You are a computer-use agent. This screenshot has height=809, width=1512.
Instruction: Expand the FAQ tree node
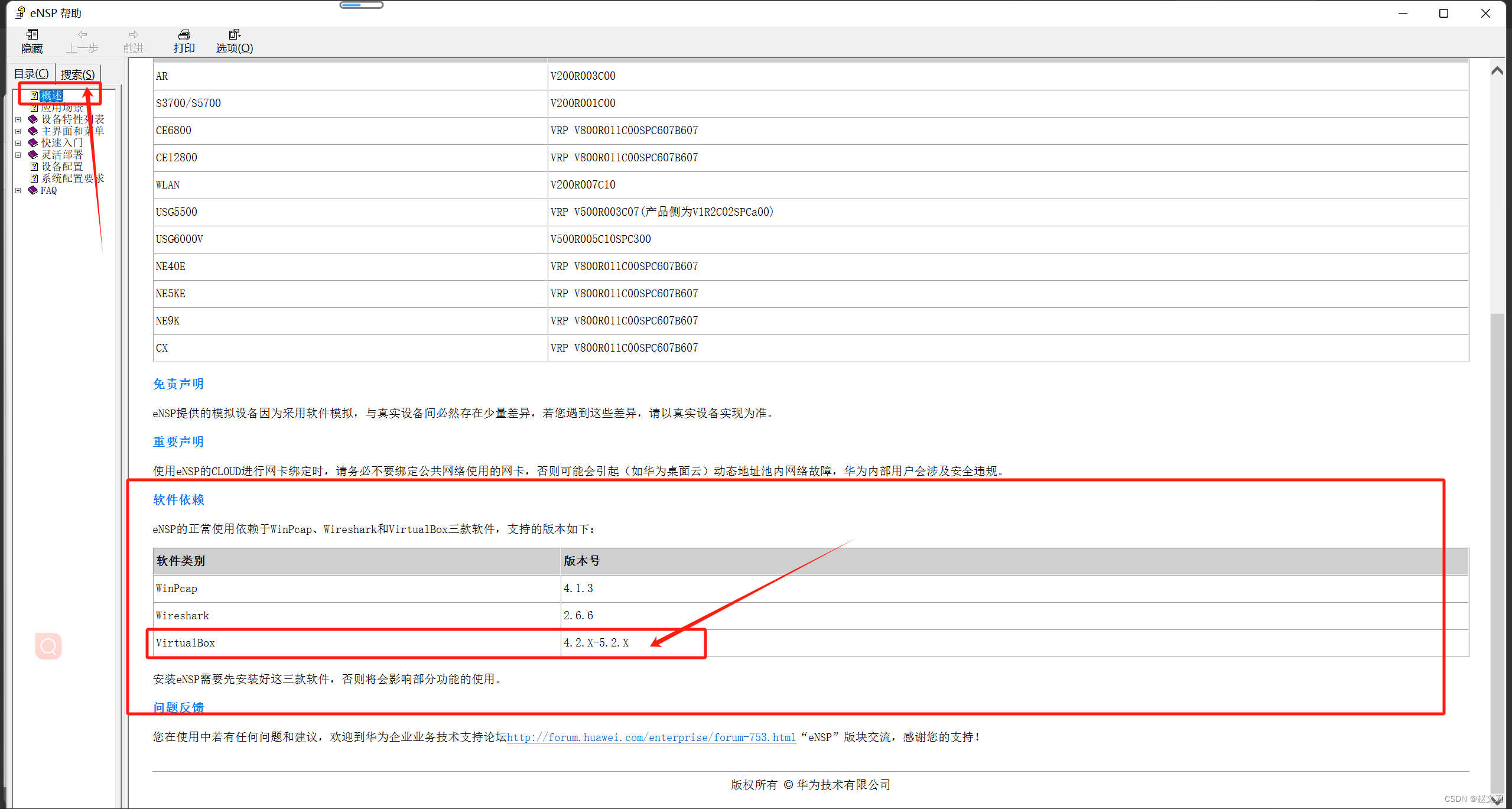pyautogui.click(x=18, y=190)
